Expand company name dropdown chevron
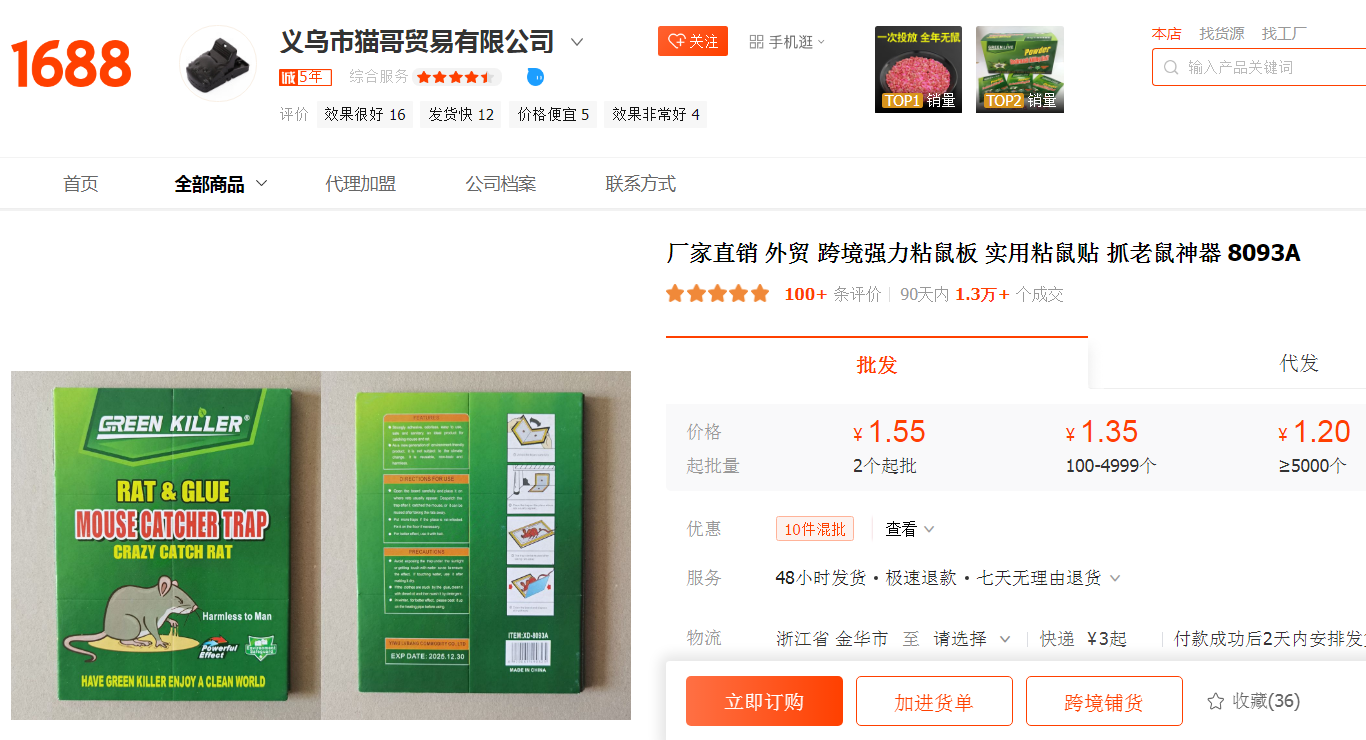 pyautogui.click(x=577, y=42)
